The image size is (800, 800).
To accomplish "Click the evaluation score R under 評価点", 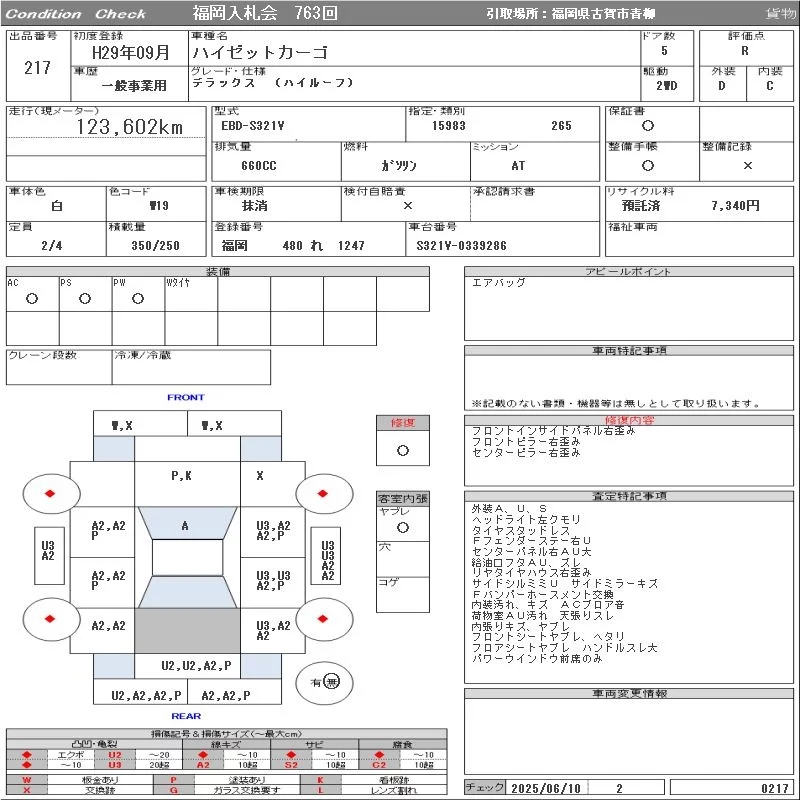I will (x=745, y=51).
